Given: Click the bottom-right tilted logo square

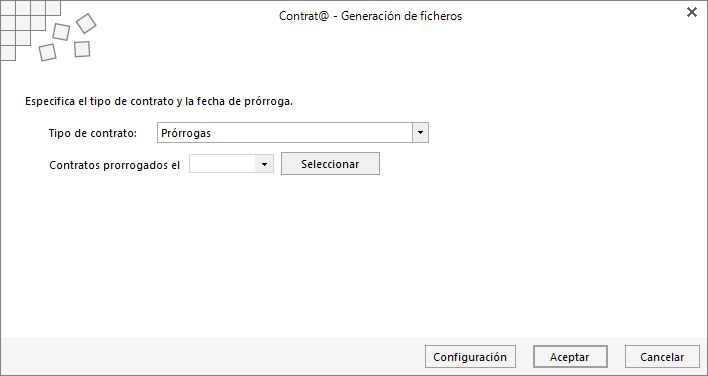Looking at the screenshot, I should pyautogui.click(x=82, y=49).
